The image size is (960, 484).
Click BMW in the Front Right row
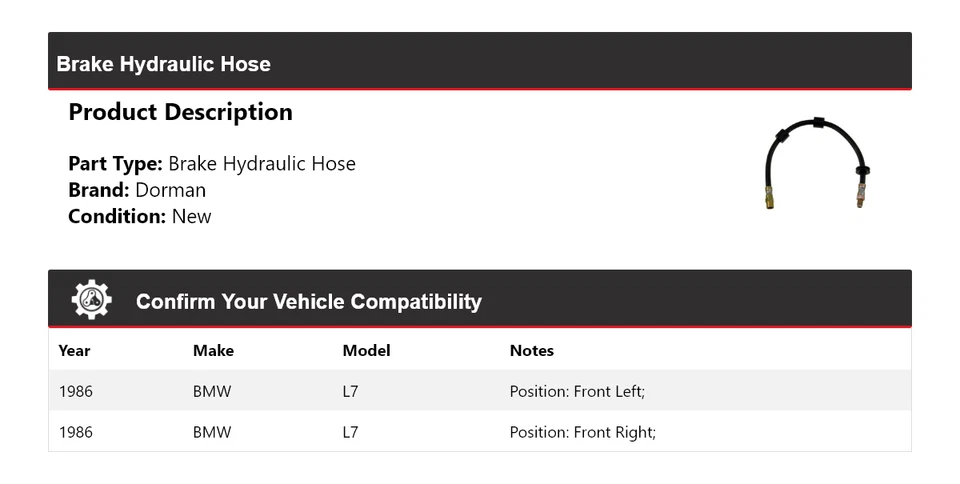pos(212,432)
